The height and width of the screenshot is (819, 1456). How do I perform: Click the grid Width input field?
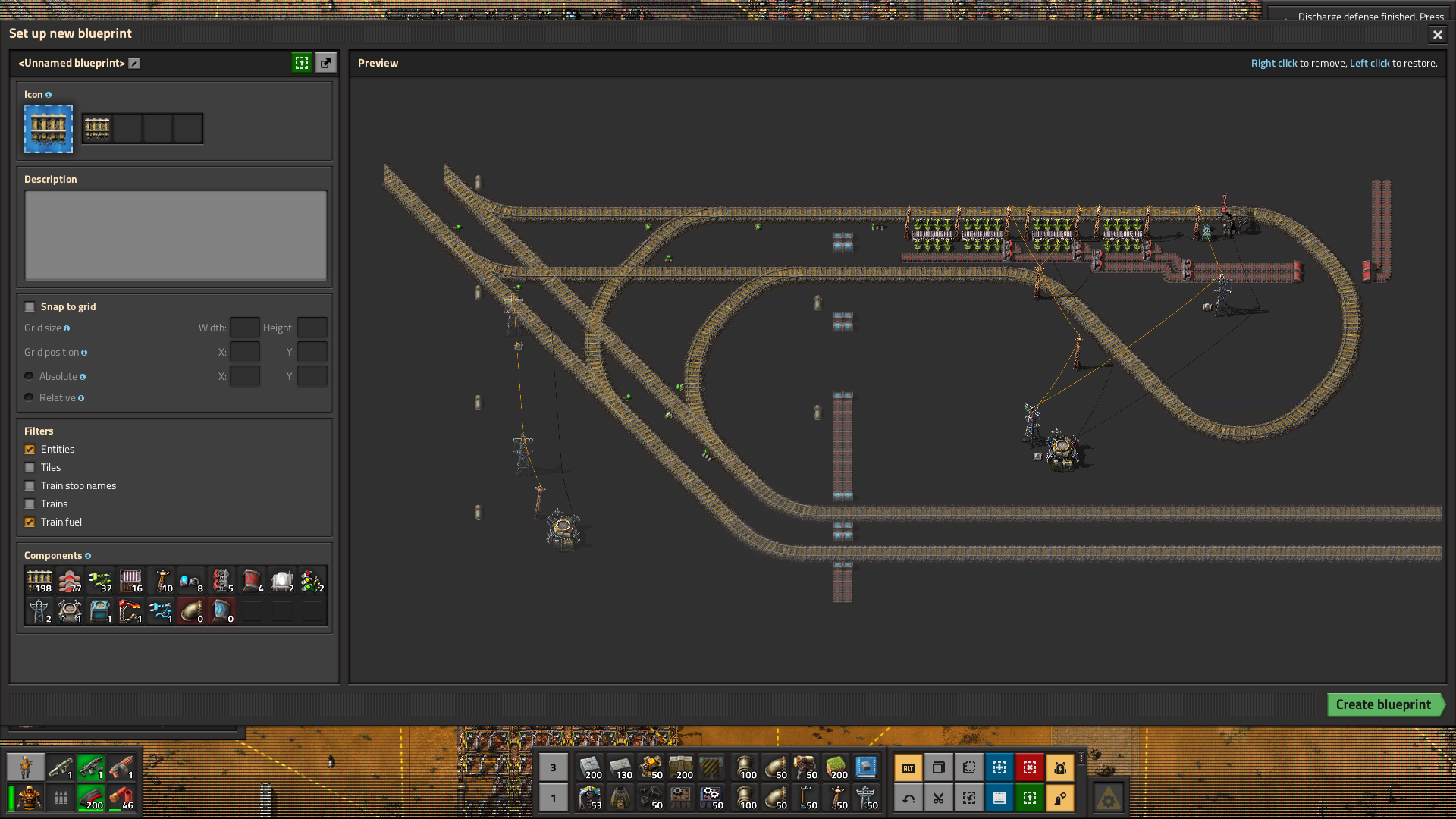click(x=244, y=328)
